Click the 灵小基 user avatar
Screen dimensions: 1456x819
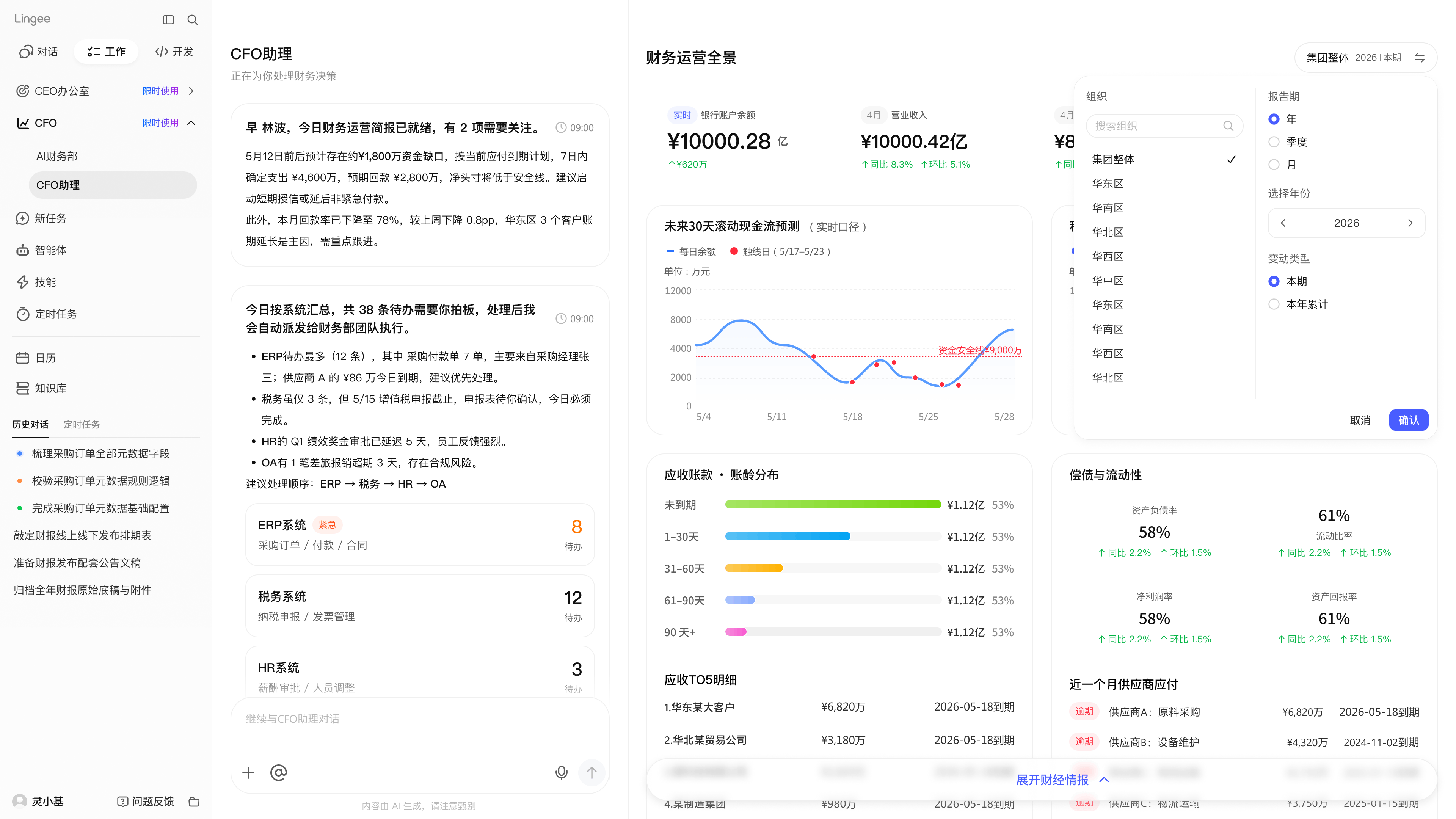[x=20, y=801]
